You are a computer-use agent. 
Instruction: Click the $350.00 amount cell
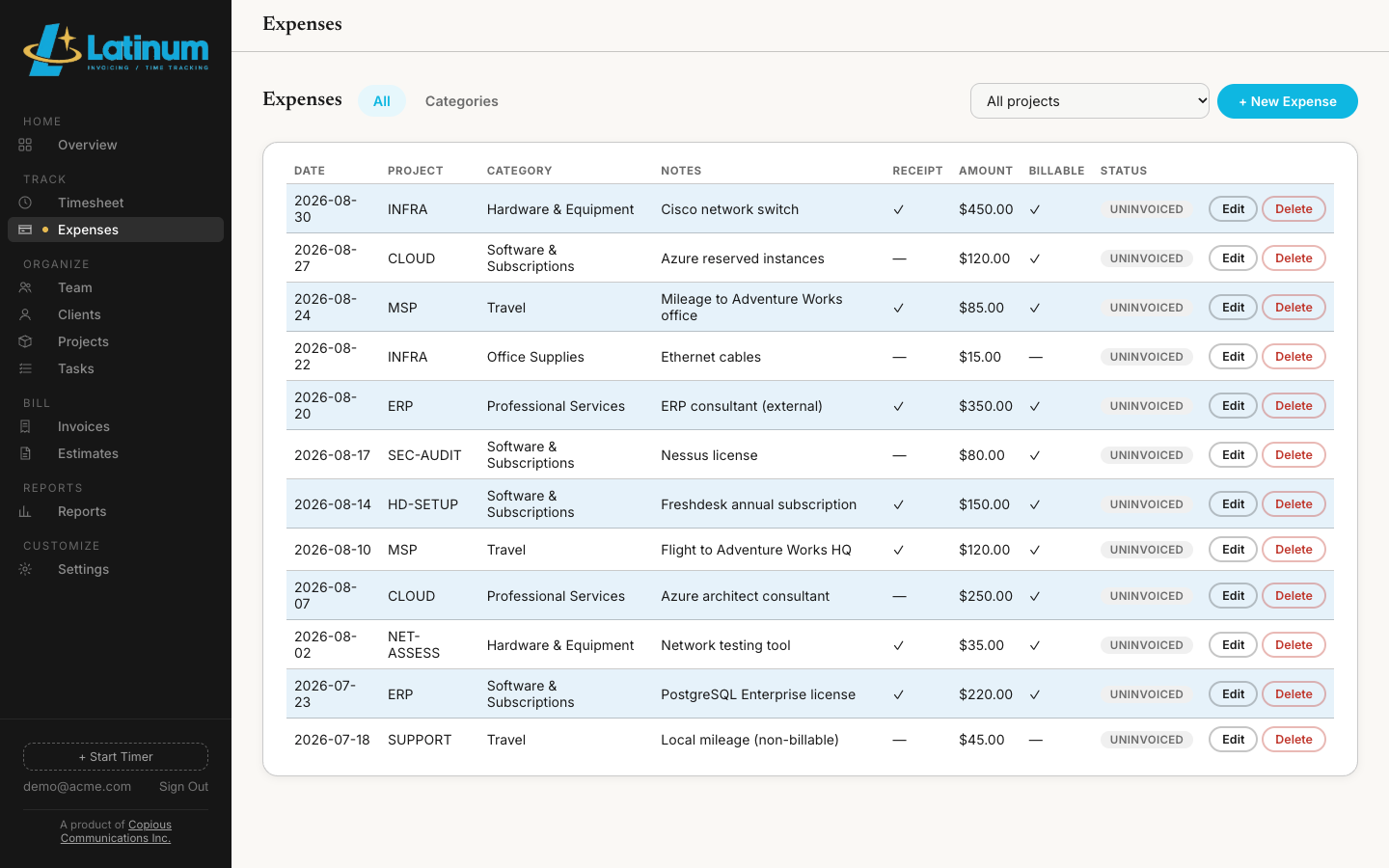click(986, 406)
